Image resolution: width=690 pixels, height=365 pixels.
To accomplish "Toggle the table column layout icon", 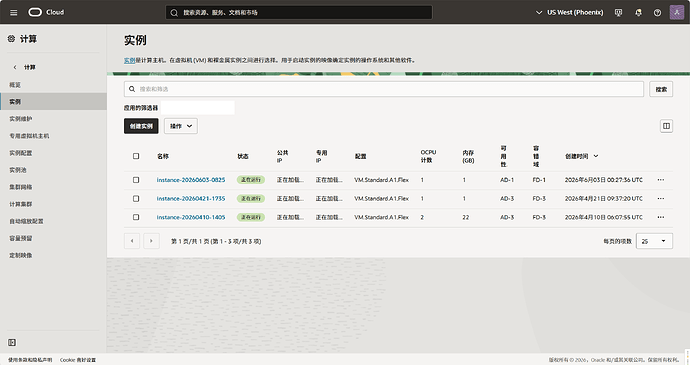I will [x=666, y=126].
